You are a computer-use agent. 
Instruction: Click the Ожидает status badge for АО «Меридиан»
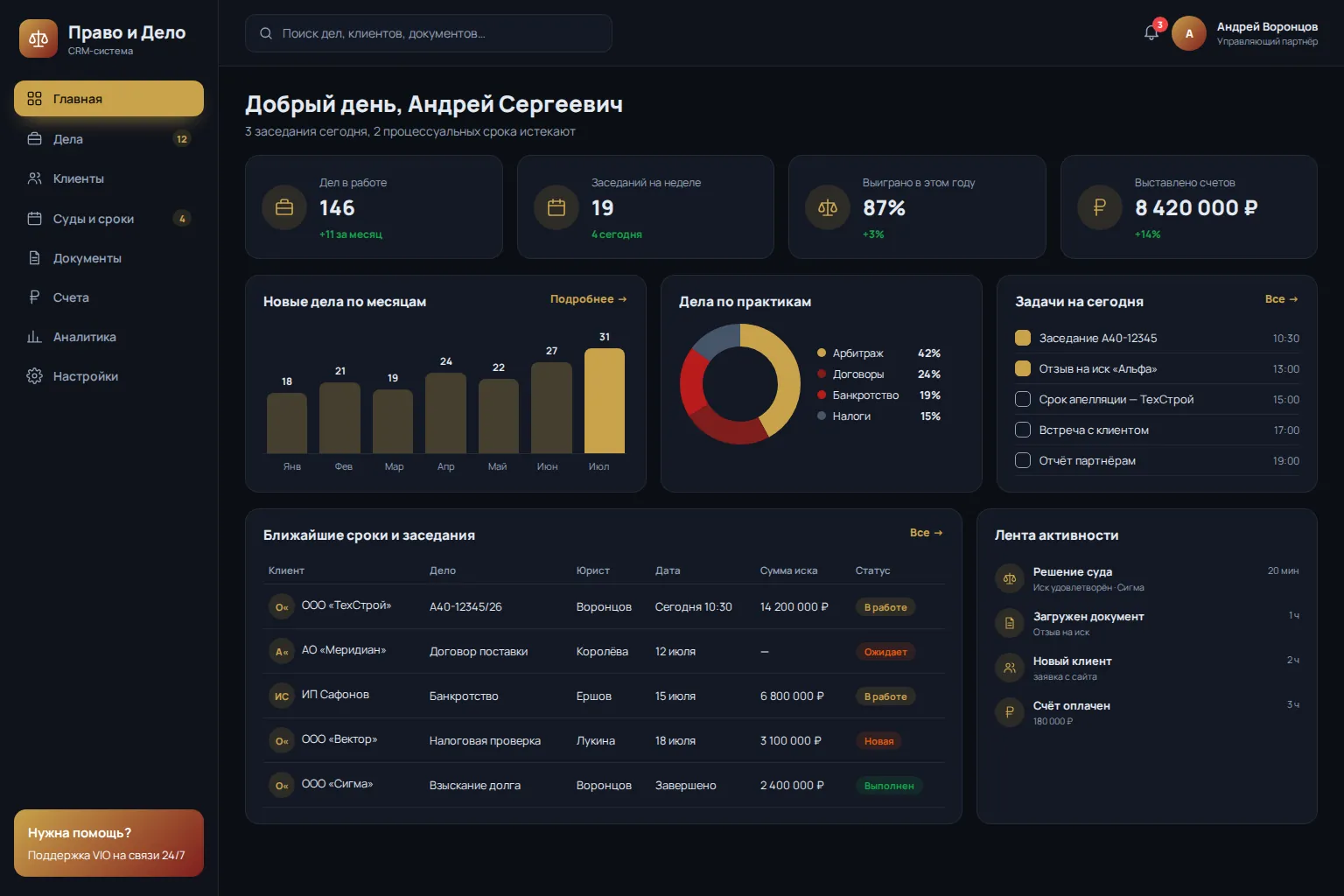[x=885, y=652]
